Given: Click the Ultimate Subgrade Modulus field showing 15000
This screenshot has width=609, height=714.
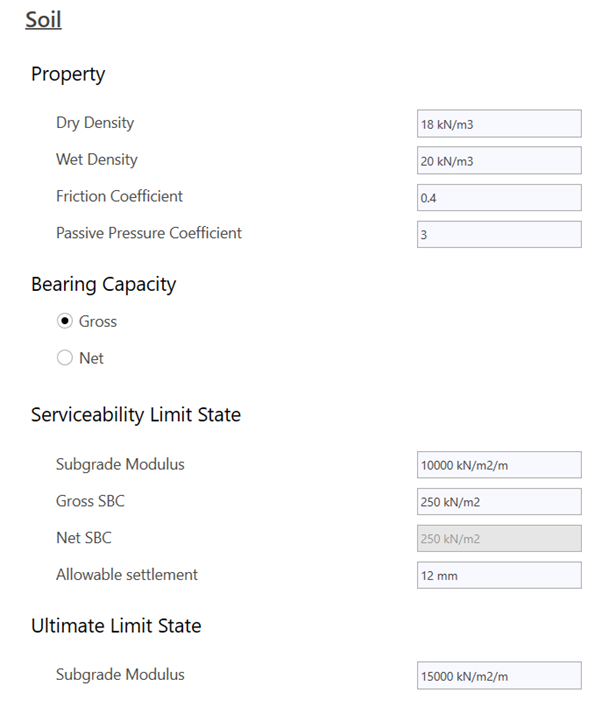Looking at the screenshot, I should (499, 676).
